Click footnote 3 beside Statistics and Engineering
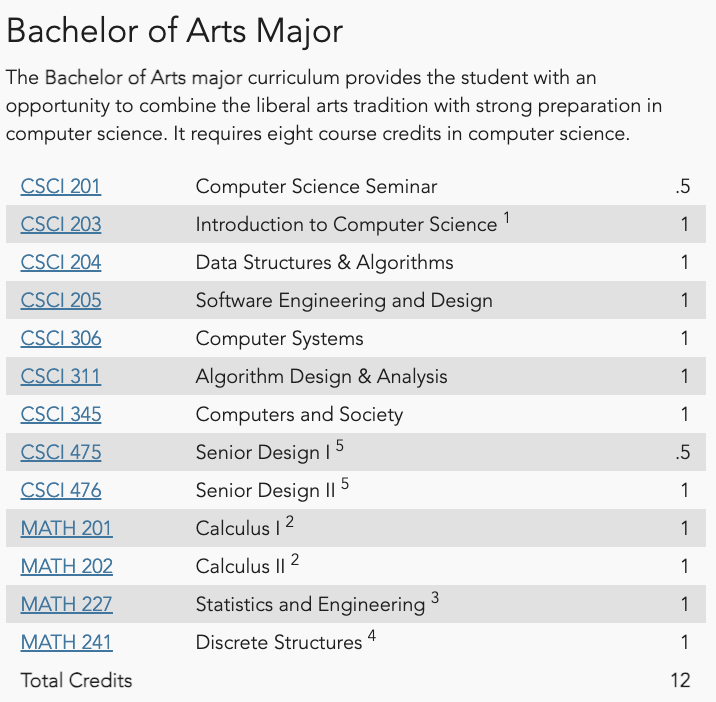This screenshot has height=702, width=716. [x=435, y=597]
